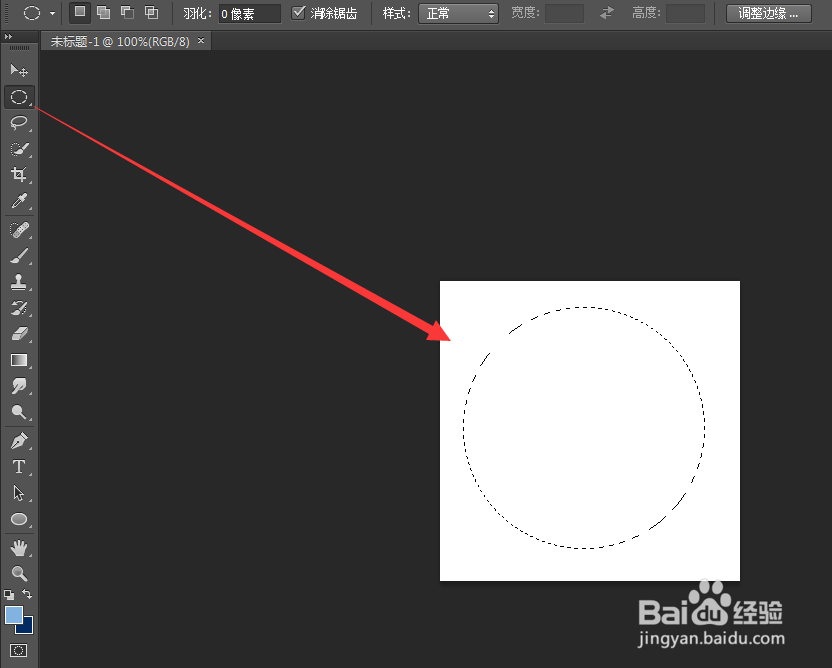Select the Gradient tool
This screenshot has width=832, height=668.
(x=19, y=360)
